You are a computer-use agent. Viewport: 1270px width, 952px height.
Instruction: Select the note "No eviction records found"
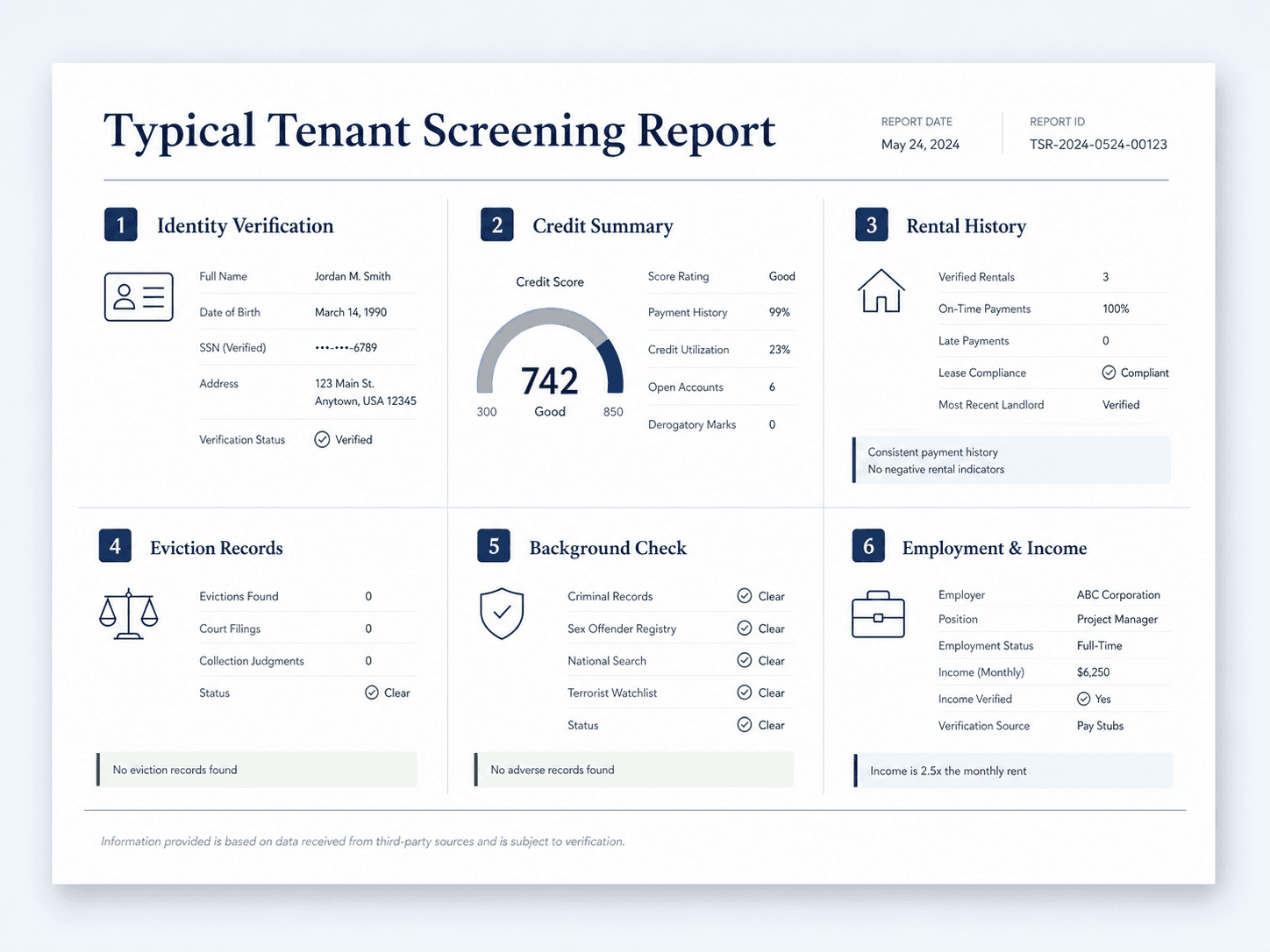click(x=175, y=770)
